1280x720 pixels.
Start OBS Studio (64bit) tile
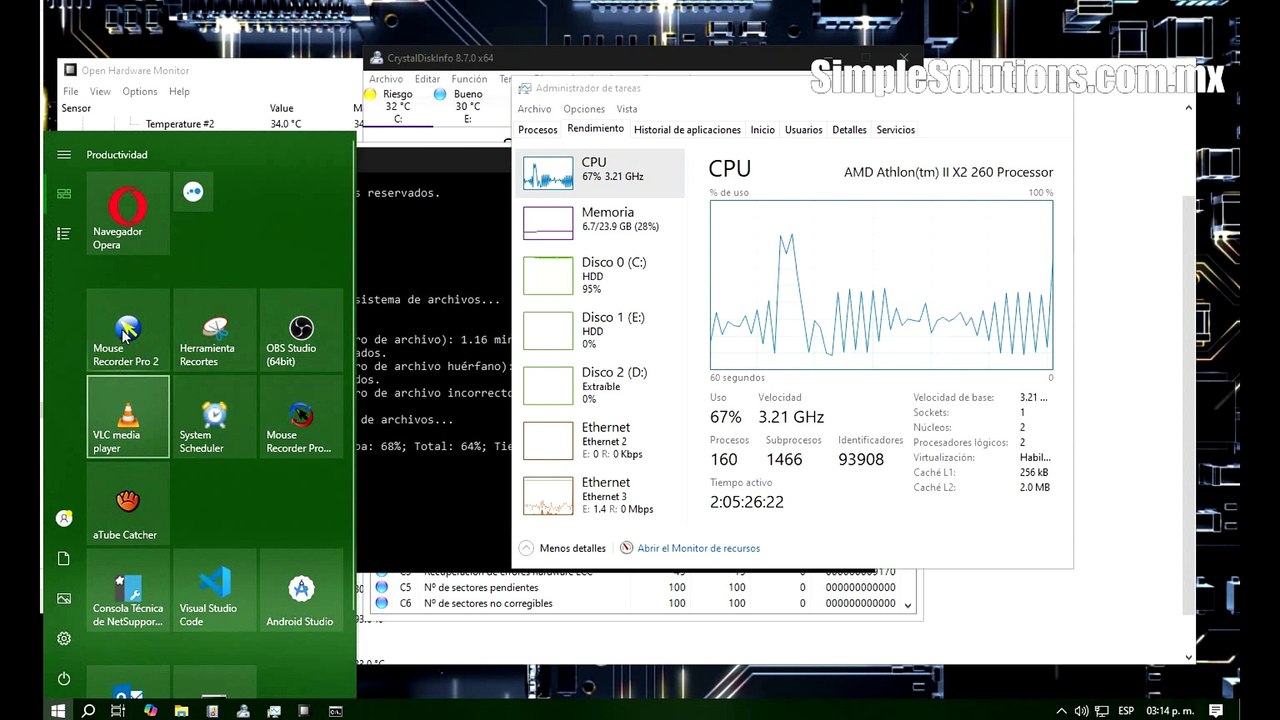[x=301, y=331]
